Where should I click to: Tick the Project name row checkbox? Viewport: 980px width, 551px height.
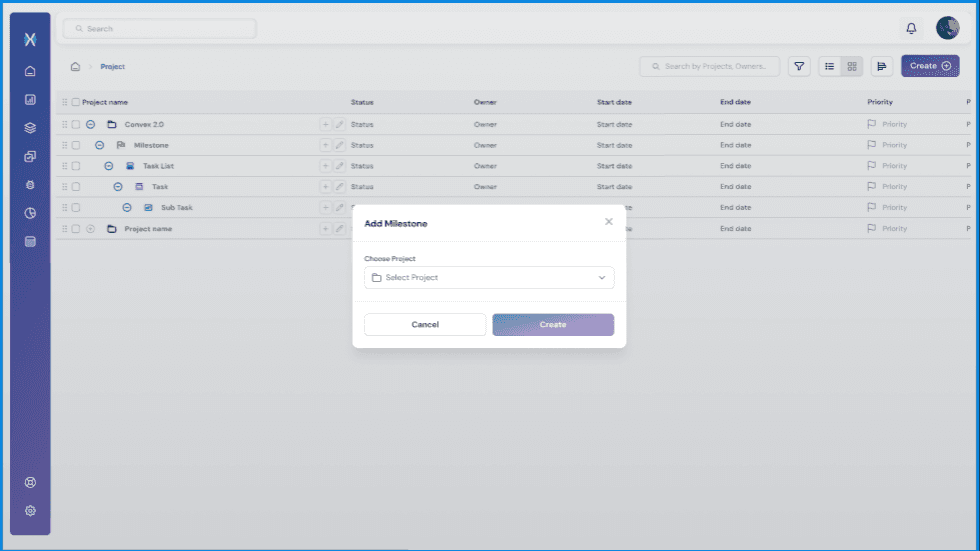76,229
